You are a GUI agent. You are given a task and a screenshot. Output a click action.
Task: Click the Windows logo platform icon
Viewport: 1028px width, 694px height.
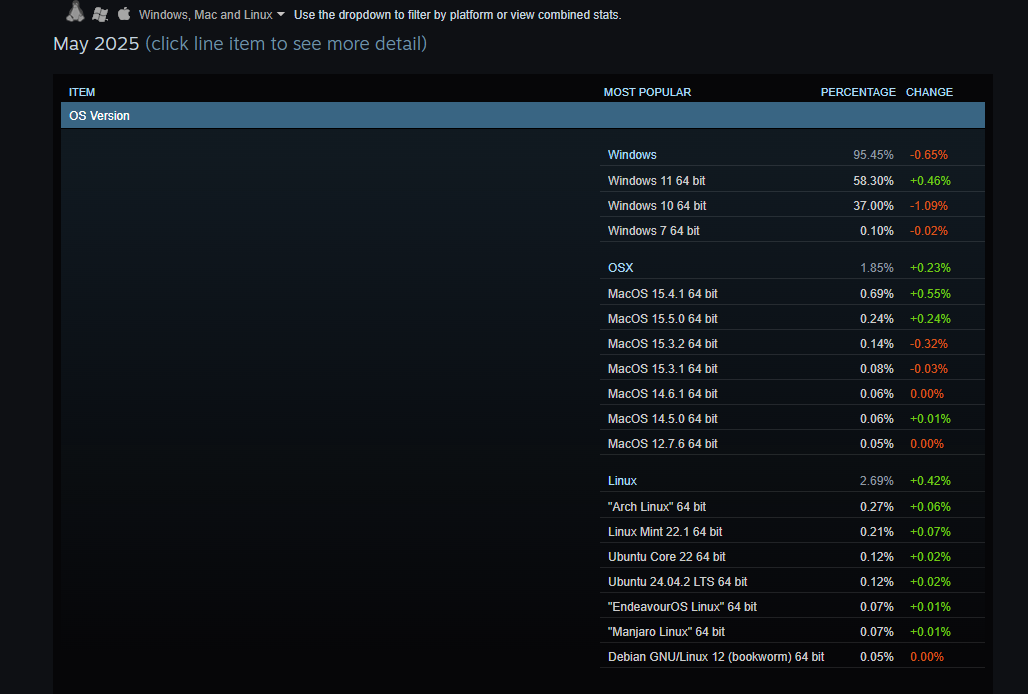pyautogui.click(x=100, y=14)
